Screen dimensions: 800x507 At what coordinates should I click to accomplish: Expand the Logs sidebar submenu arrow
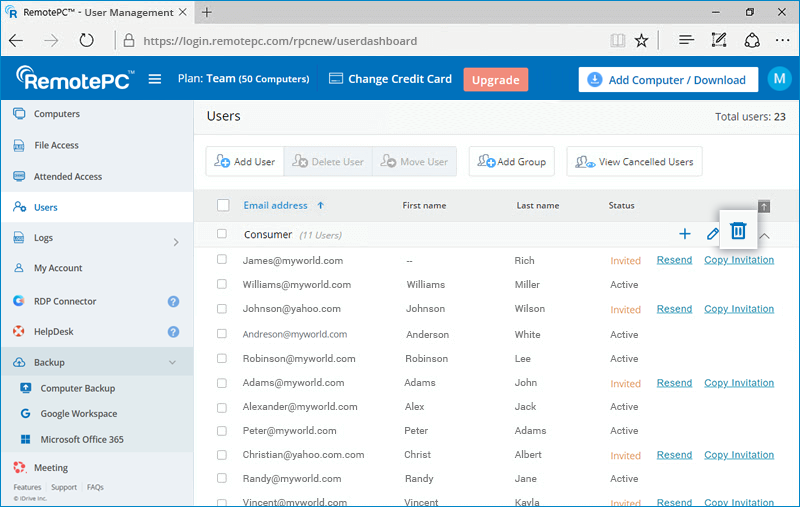[x=176, y=241]
